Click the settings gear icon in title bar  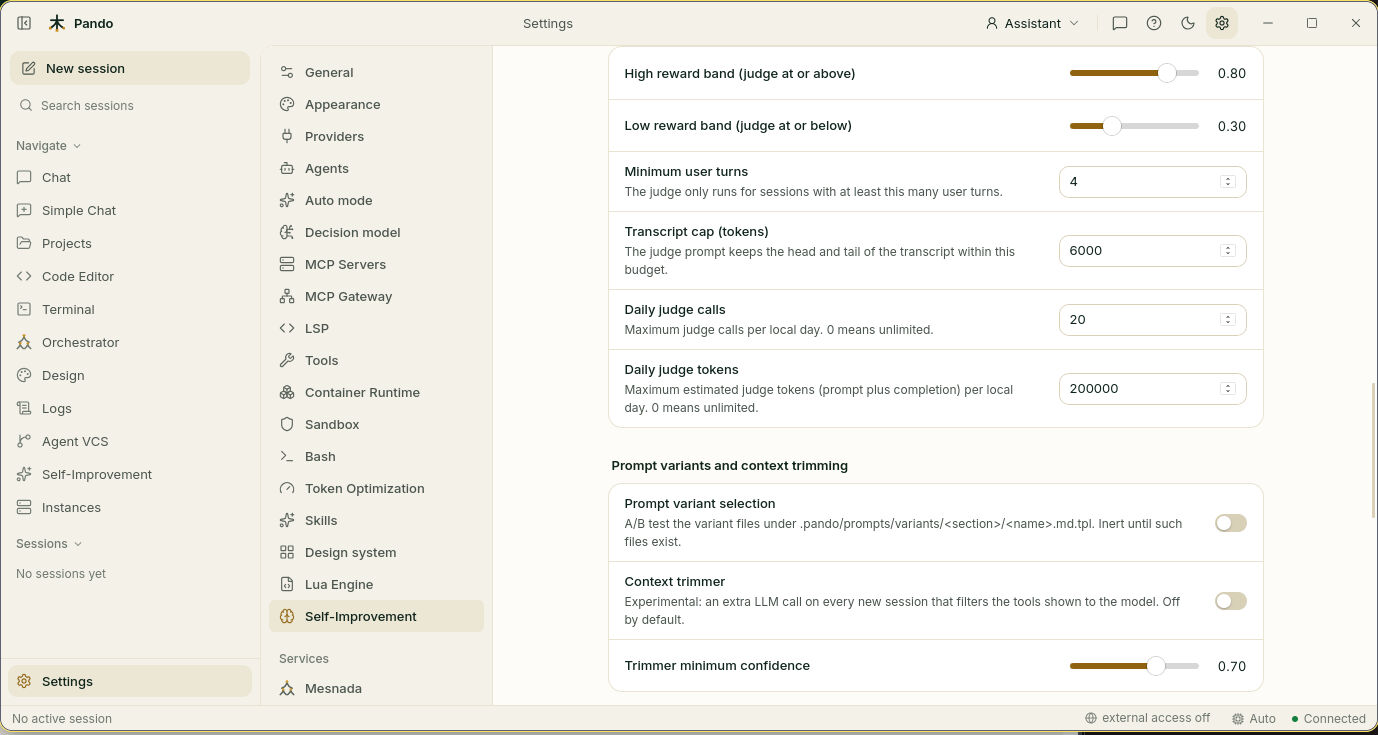click(x=1222, y=23)
